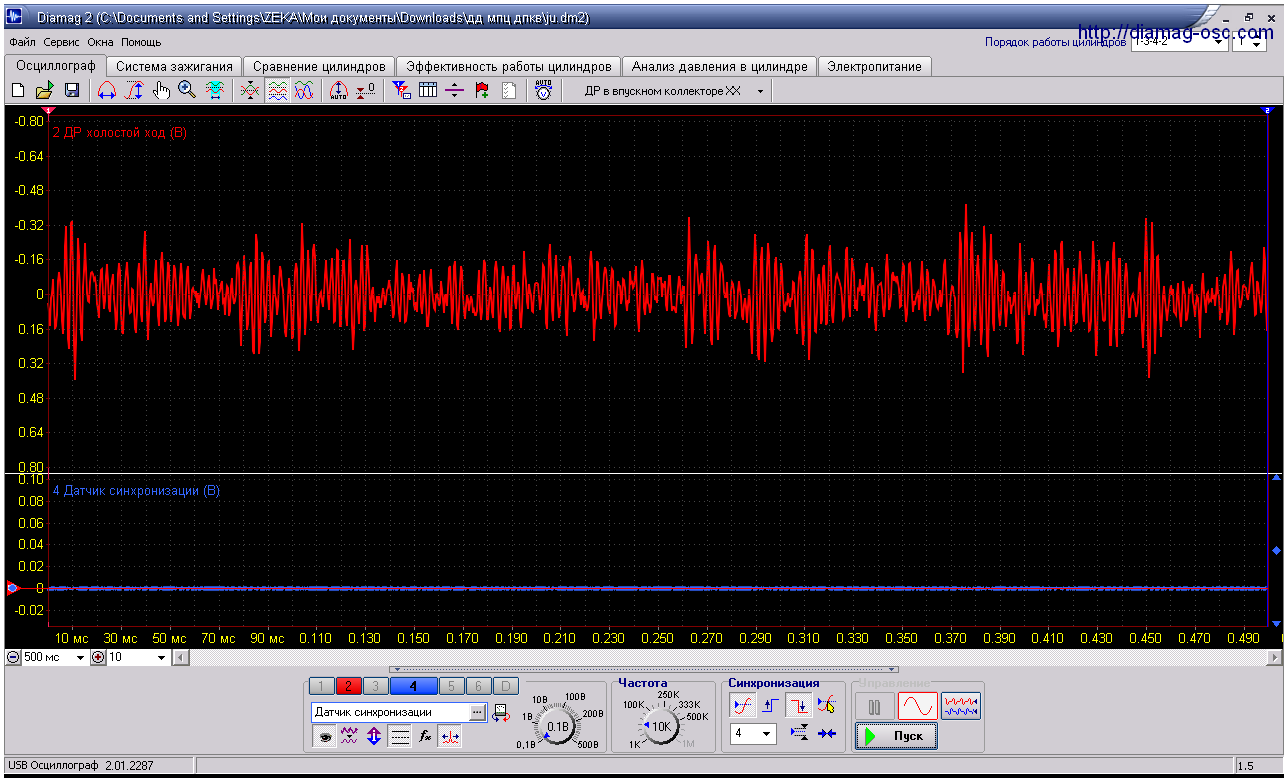
Task: Open an existing oscillogram file
Action: (45, 91)
